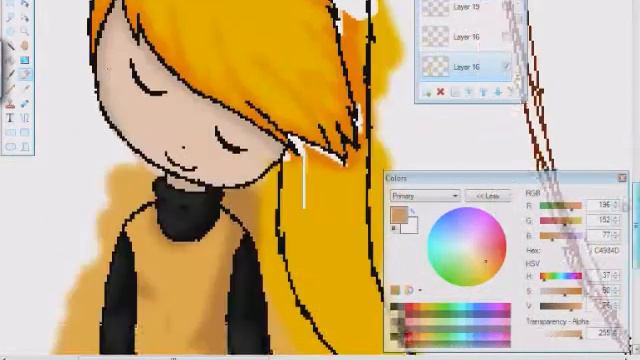This screenshot has height=360, width=640.
Task: Add current color to palette
Action: [395, 290]
